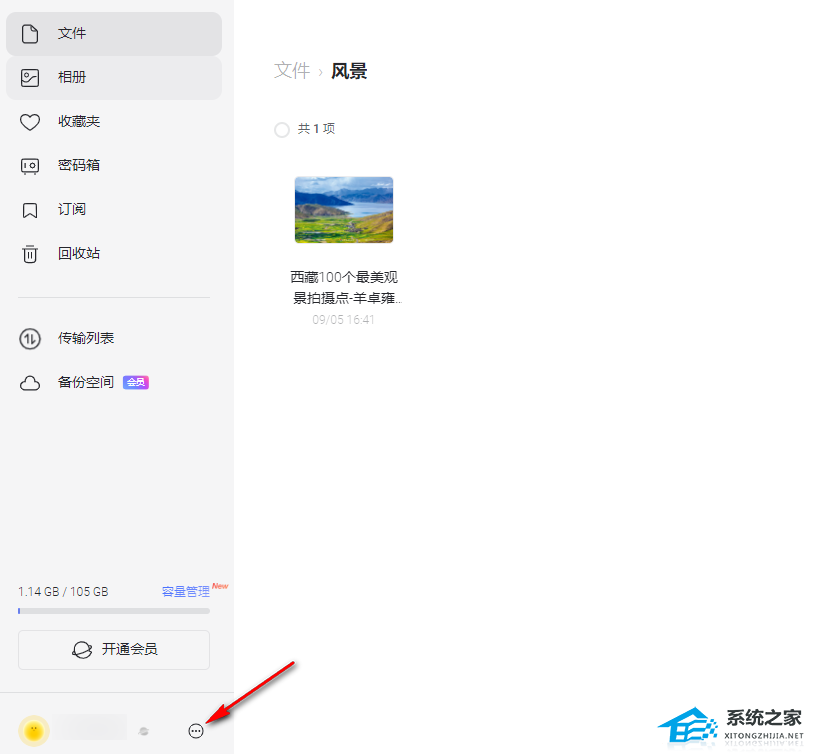Open 备份空间 via cloud icon
The height and width of the screenshot is (754, 819).
(30, 382)
